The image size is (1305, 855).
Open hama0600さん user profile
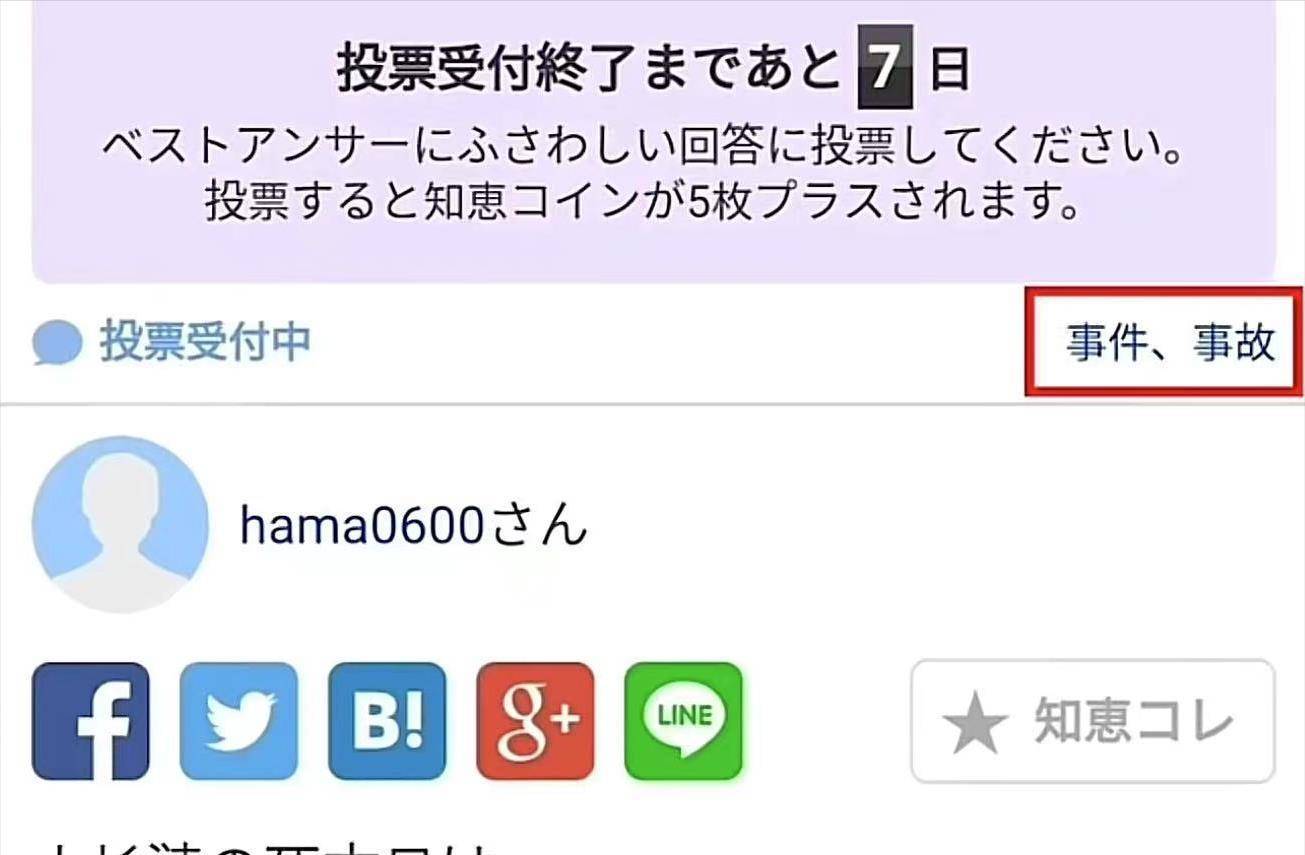tap(413, 523)
